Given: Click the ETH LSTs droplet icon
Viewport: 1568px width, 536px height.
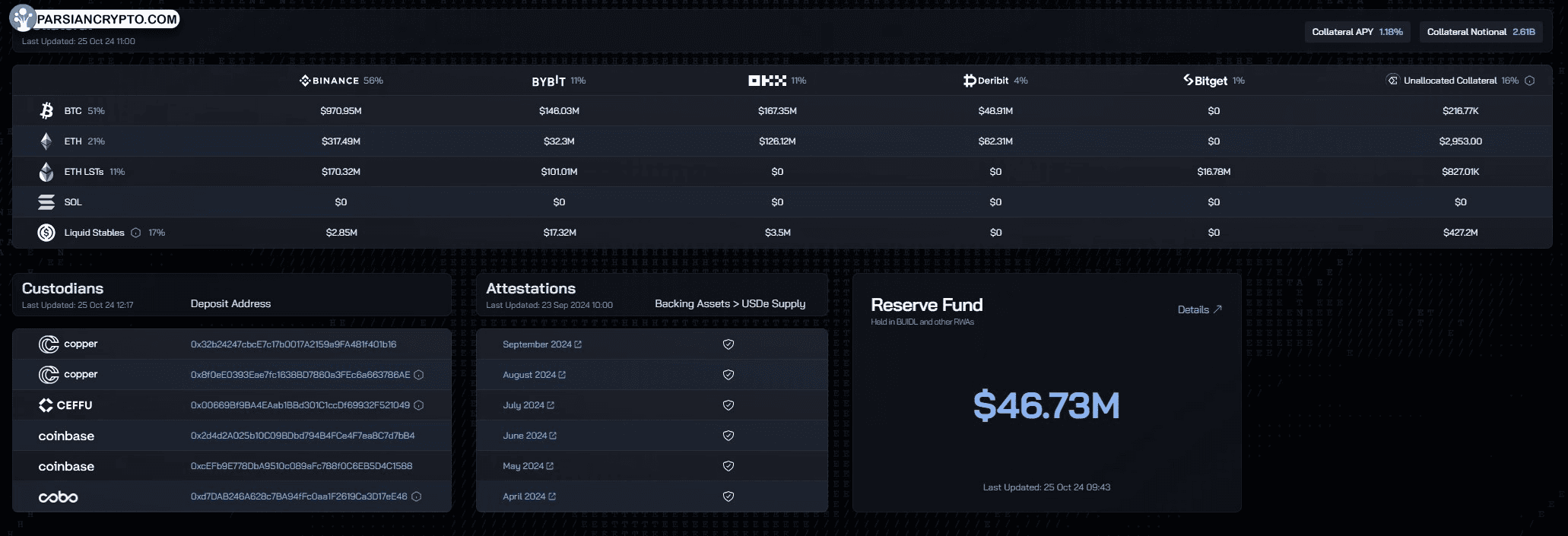Looking at the screenshot, I should click(46, 172).
